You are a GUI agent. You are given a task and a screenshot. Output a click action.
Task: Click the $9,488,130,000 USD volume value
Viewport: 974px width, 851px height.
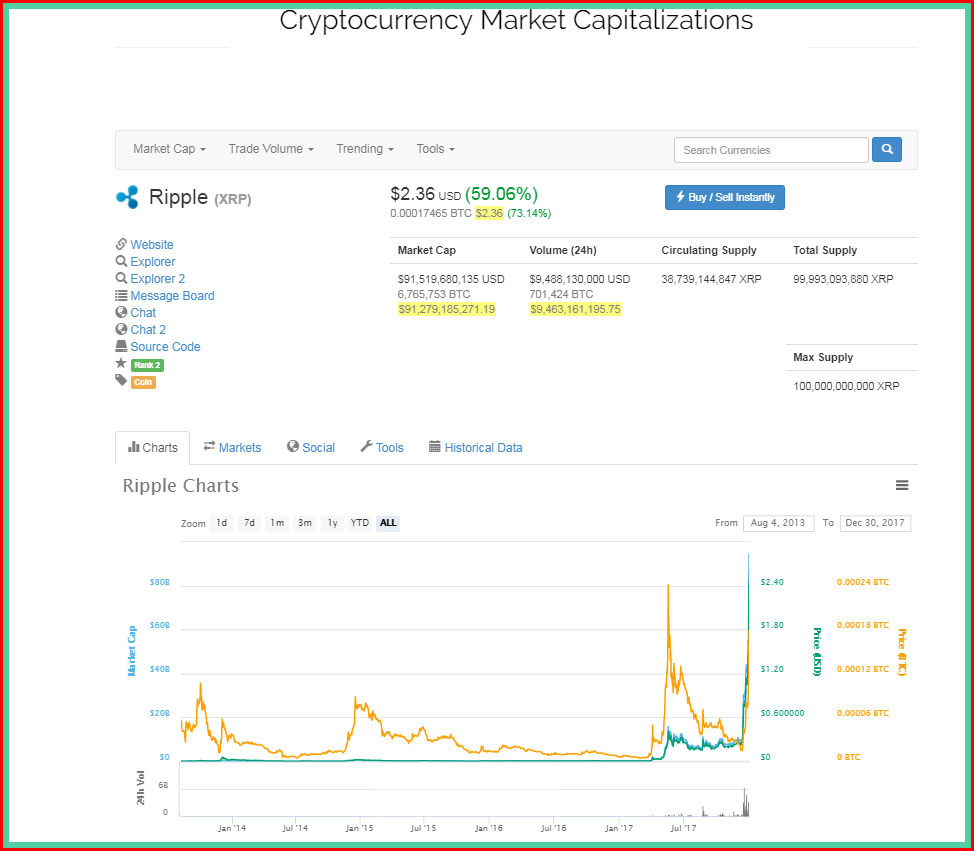coord(580,279)
